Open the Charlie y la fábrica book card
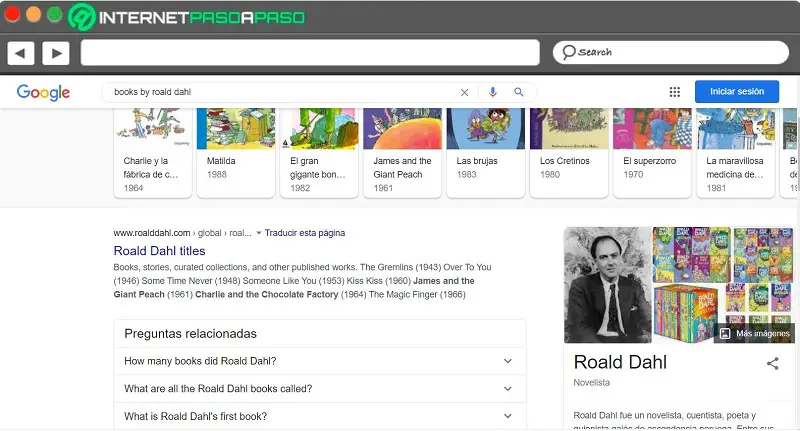800x431 pixels. [x=153, y=153]
